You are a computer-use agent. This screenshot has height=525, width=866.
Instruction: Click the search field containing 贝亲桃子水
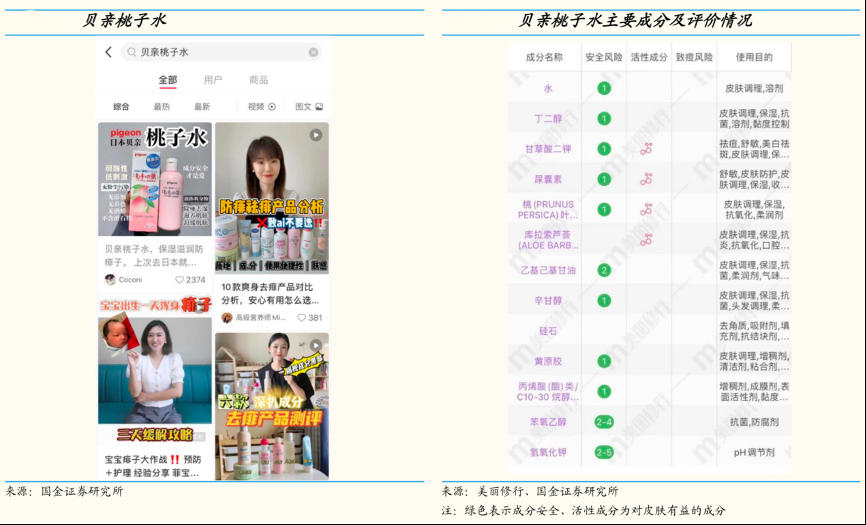pos(215,52)
